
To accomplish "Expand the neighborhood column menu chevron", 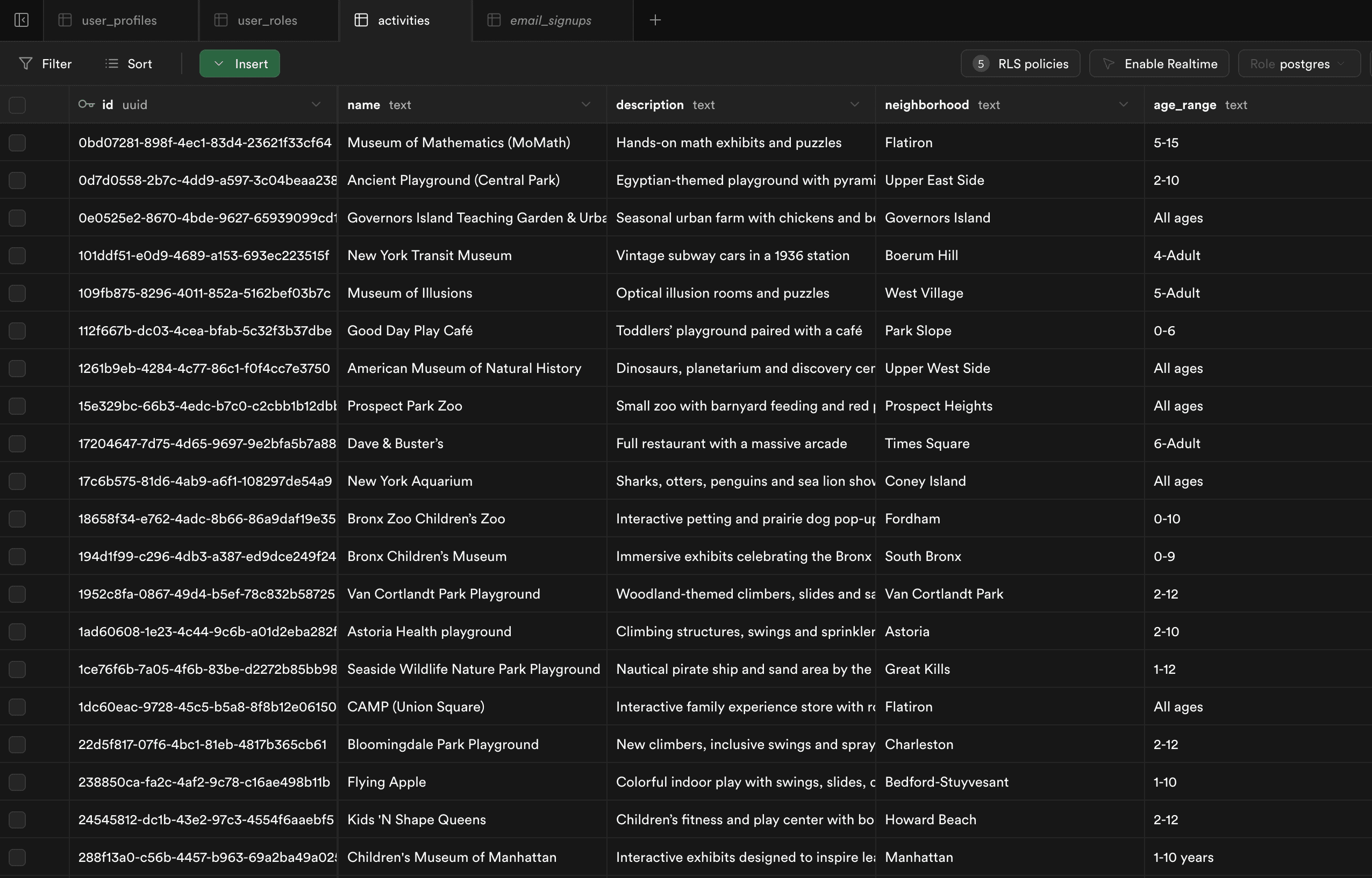I will 1123,104.
